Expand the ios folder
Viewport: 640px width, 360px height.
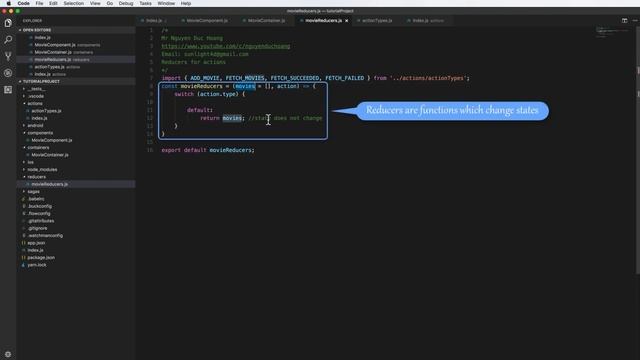coord(31,162)
